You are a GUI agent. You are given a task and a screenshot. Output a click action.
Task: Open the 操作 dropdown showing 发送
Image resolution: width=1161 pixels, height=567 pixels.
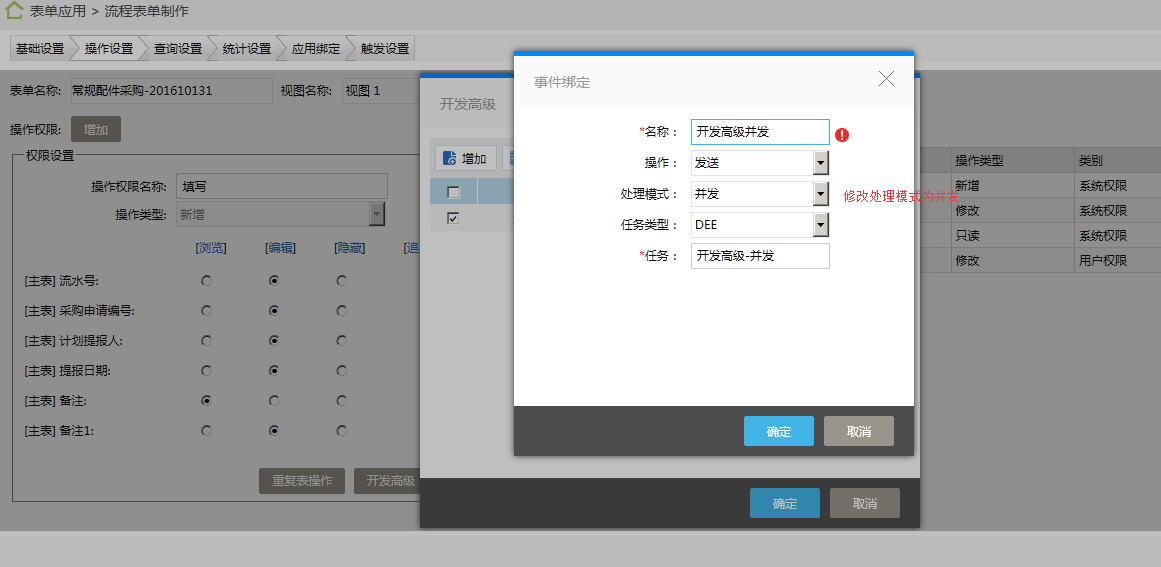[x=820, y=163]
